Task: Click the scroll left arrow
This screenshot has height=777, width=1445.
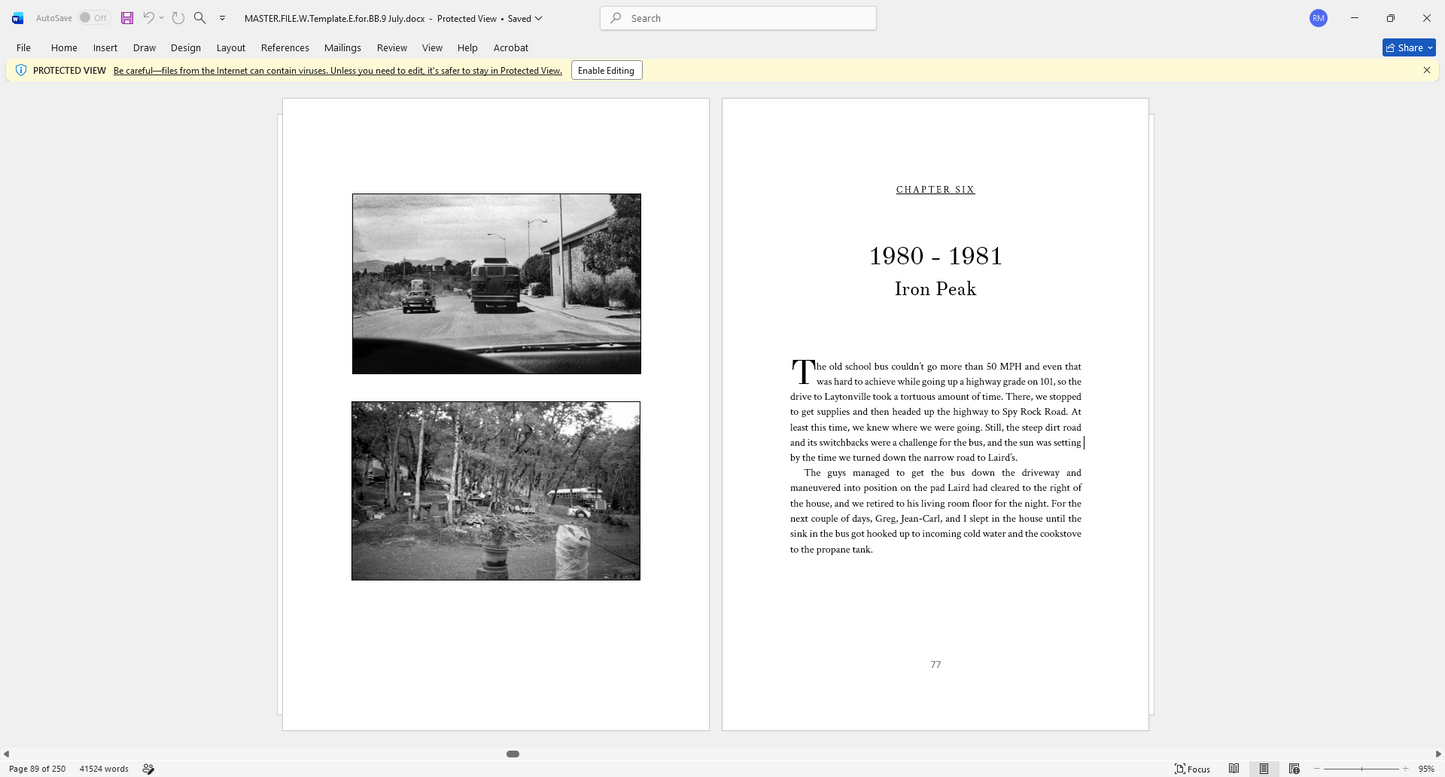Action: [x=6, y=753]
